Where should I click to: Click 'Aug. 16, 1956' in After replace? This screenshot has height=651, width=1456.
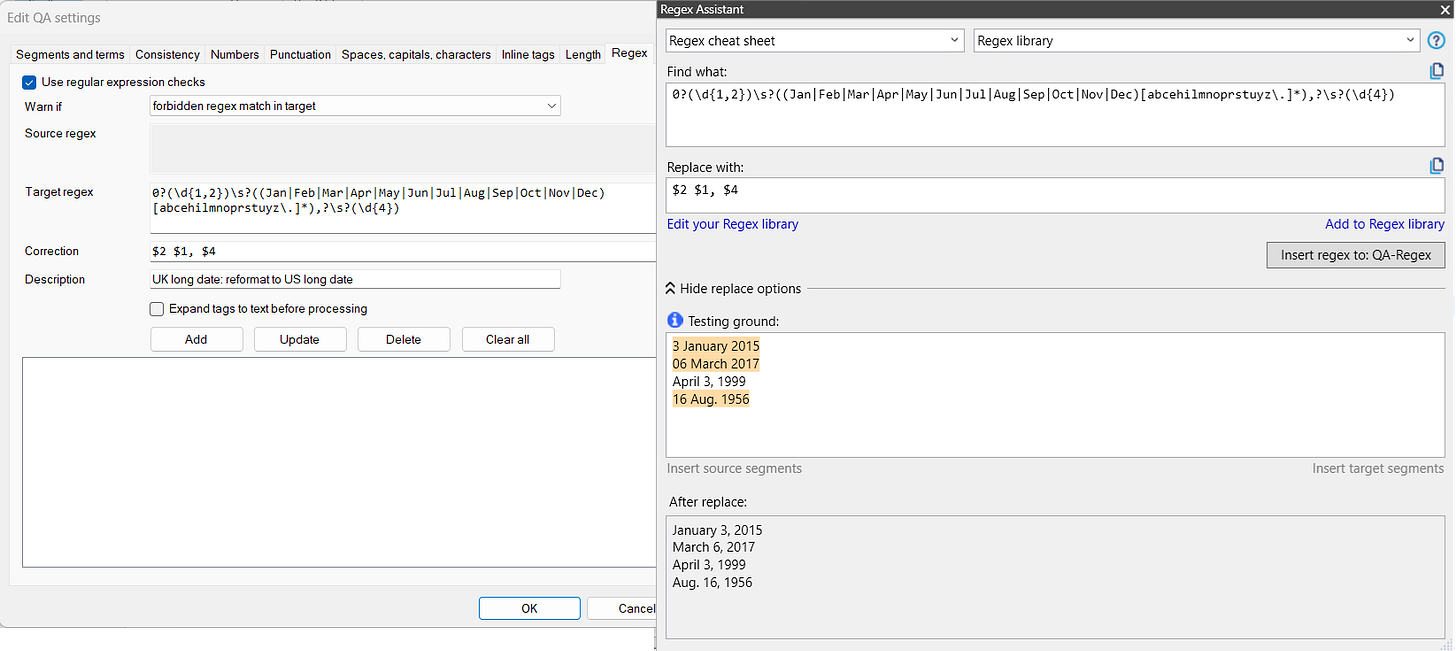pos(712,582)
